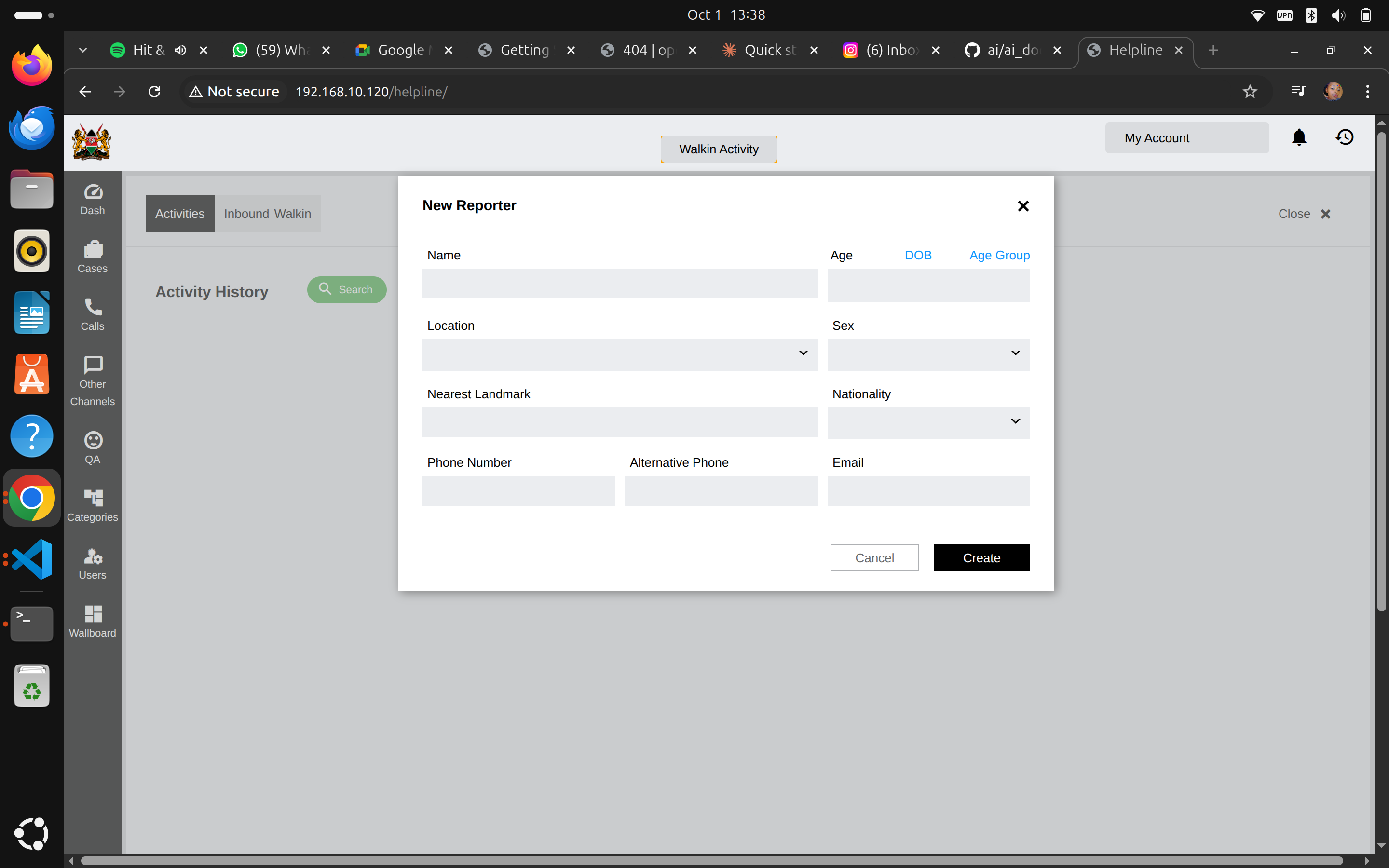
Task: Open the QA section icon
Action: (x=93, y=448)
